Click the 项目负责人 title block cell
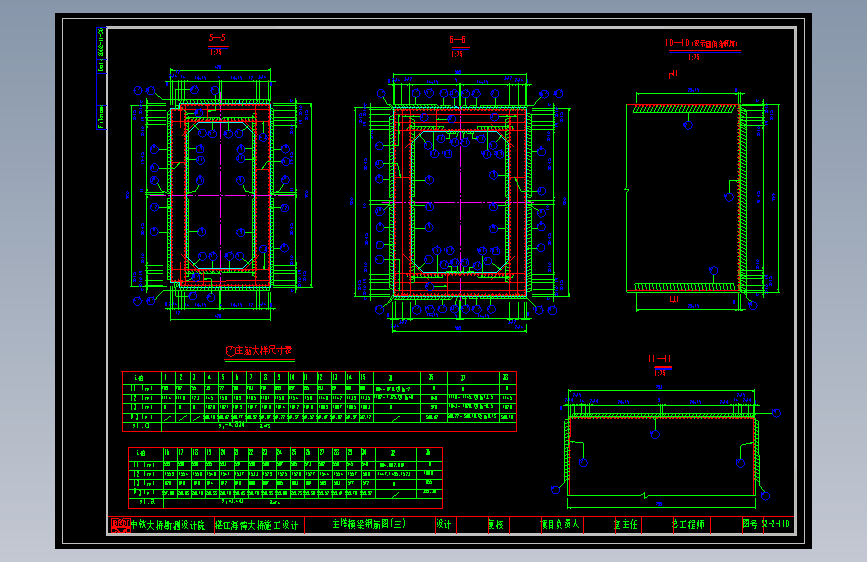The image size is (867, 562). click(560, 524)
